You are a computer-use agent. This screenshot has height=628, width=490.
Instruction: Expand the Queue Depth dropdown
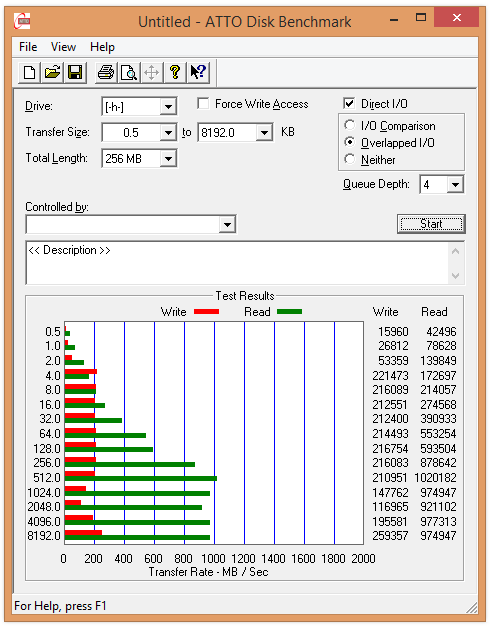[x=455, y=185]
